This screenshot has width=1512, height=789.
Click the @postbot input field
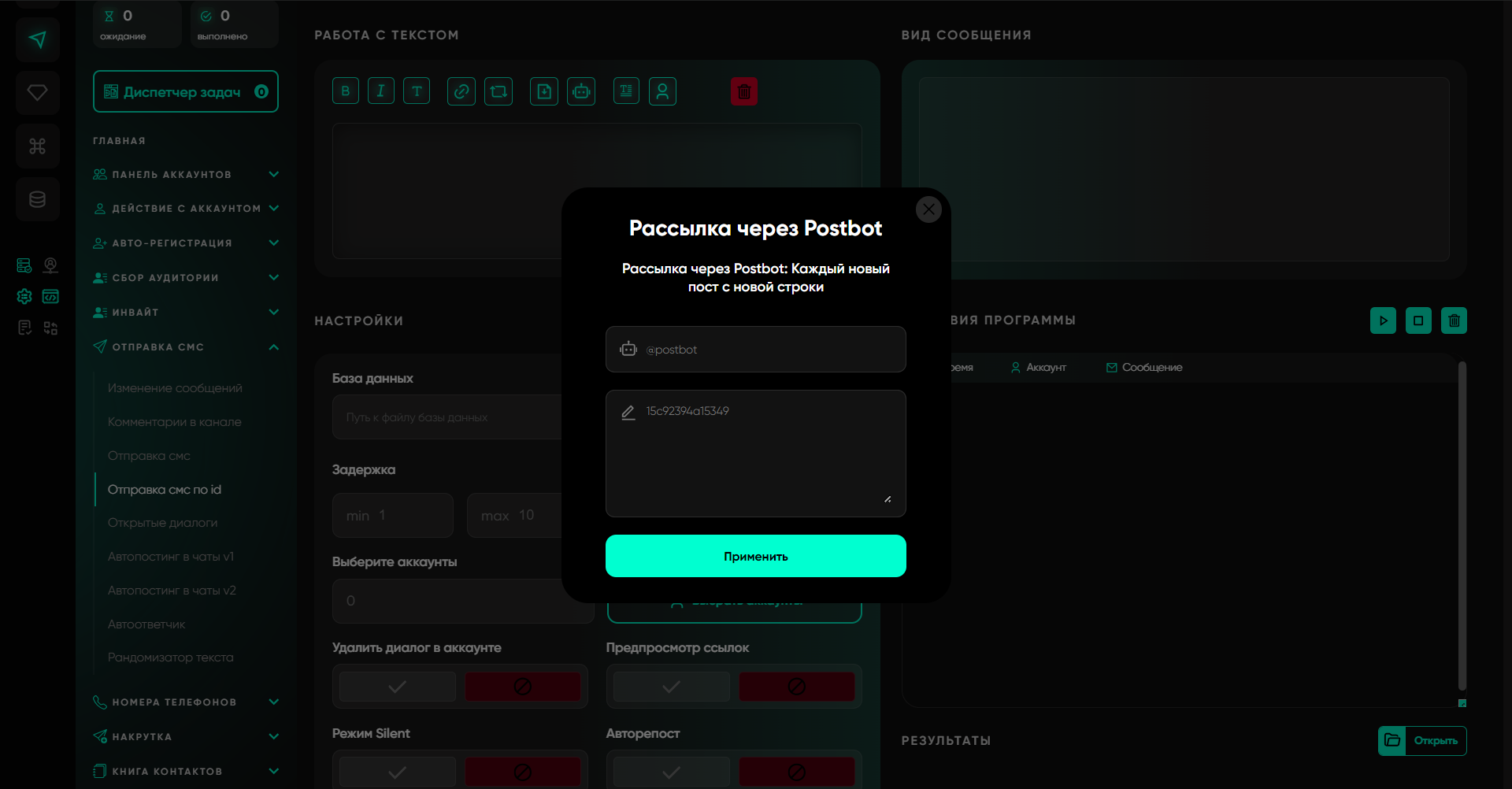(768, 350)
